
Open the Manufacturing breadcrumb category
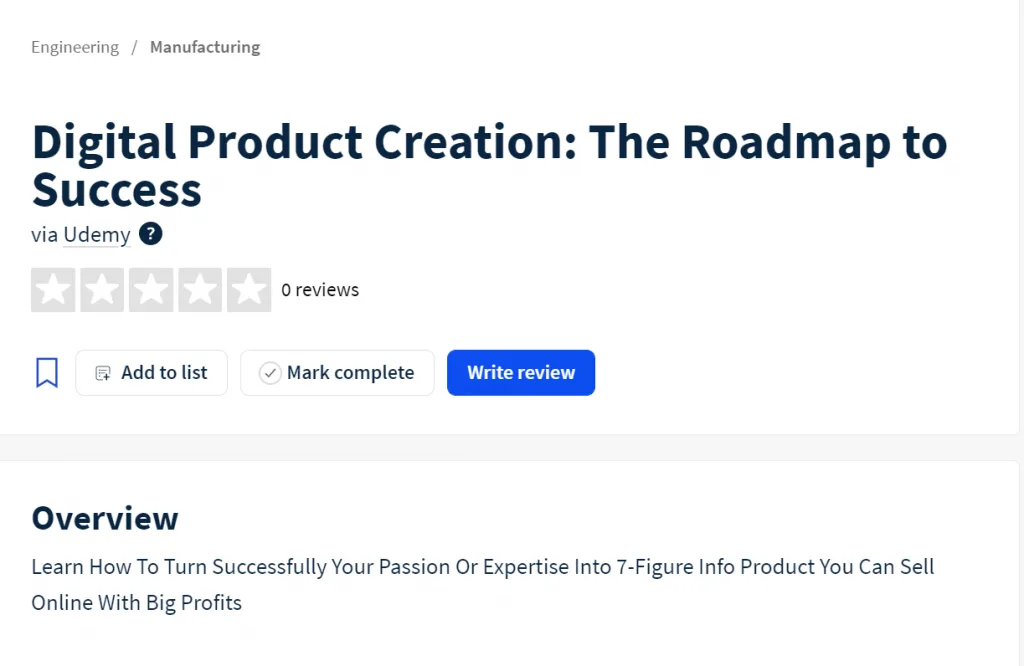point(205,47)
